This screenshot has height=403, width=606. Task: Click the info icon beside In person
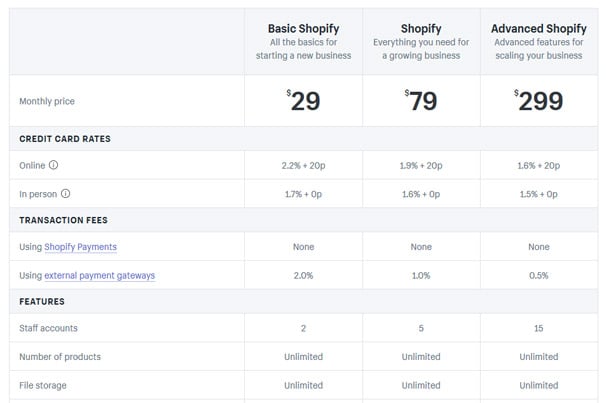[66, 194]
